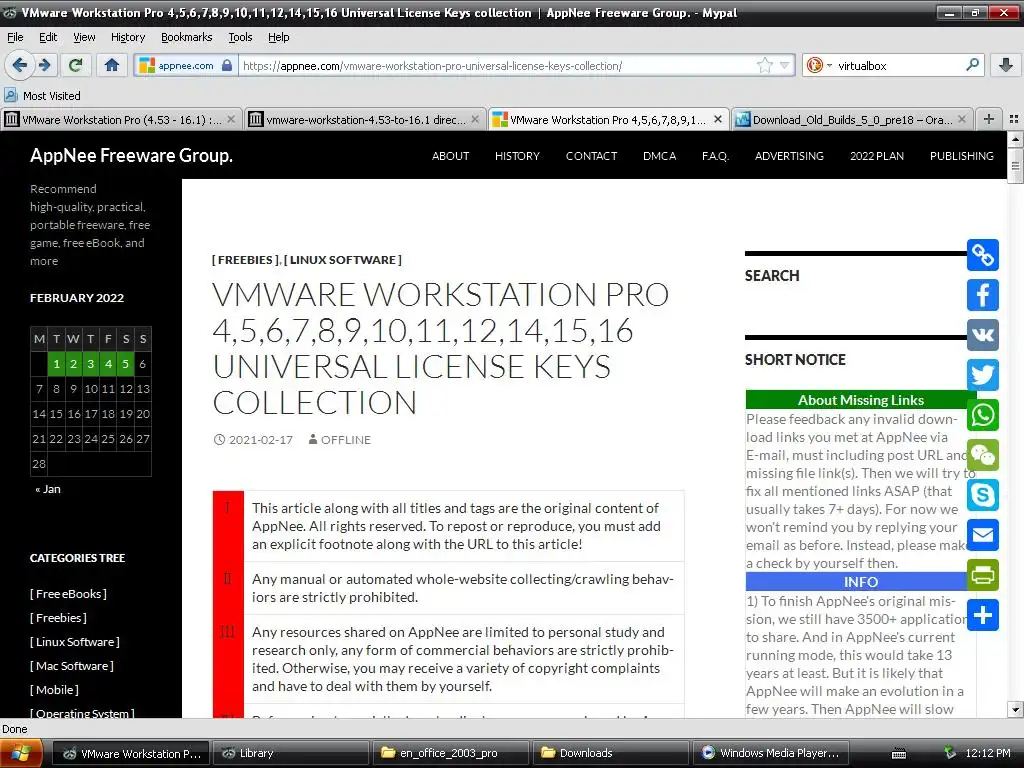Open the DMCA nav link
The height and width of the screenshot is (768, 1024).
tap(660, 156)
